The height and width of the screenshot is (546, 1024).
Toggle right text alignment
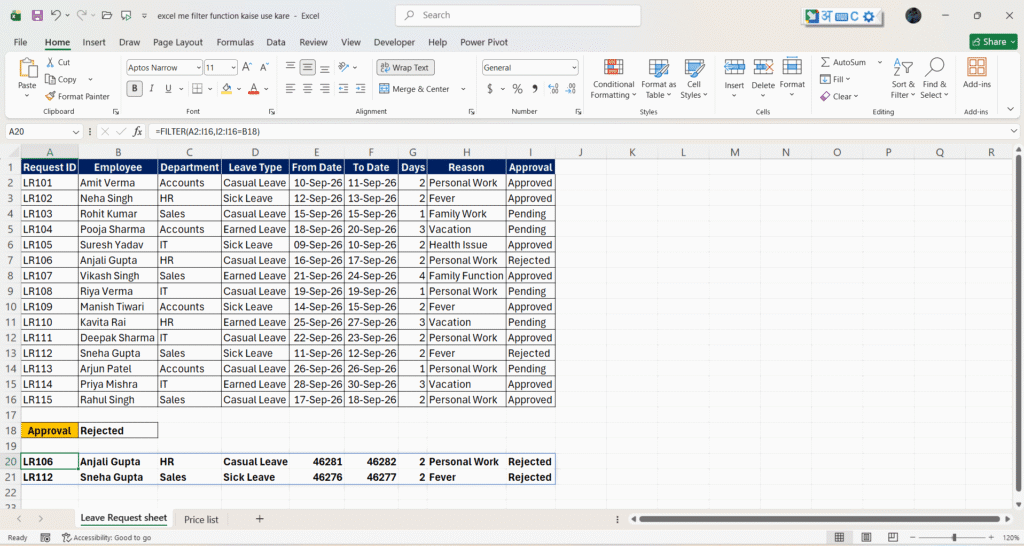pyautogui.click(x=325, y=88)
